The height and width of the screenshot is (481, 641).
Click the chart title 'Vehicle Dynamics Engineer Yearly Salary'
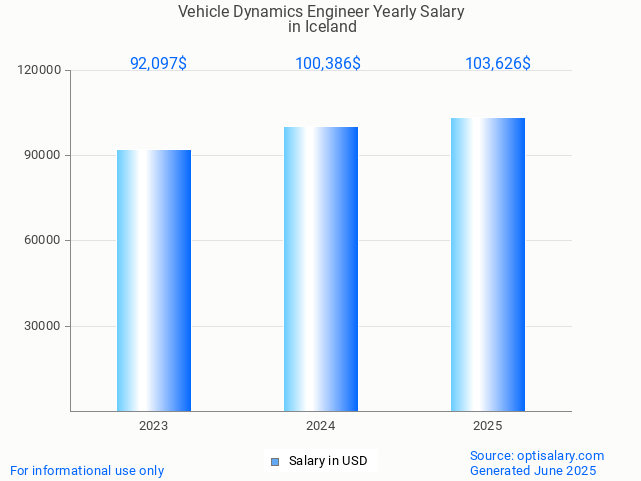321,12
